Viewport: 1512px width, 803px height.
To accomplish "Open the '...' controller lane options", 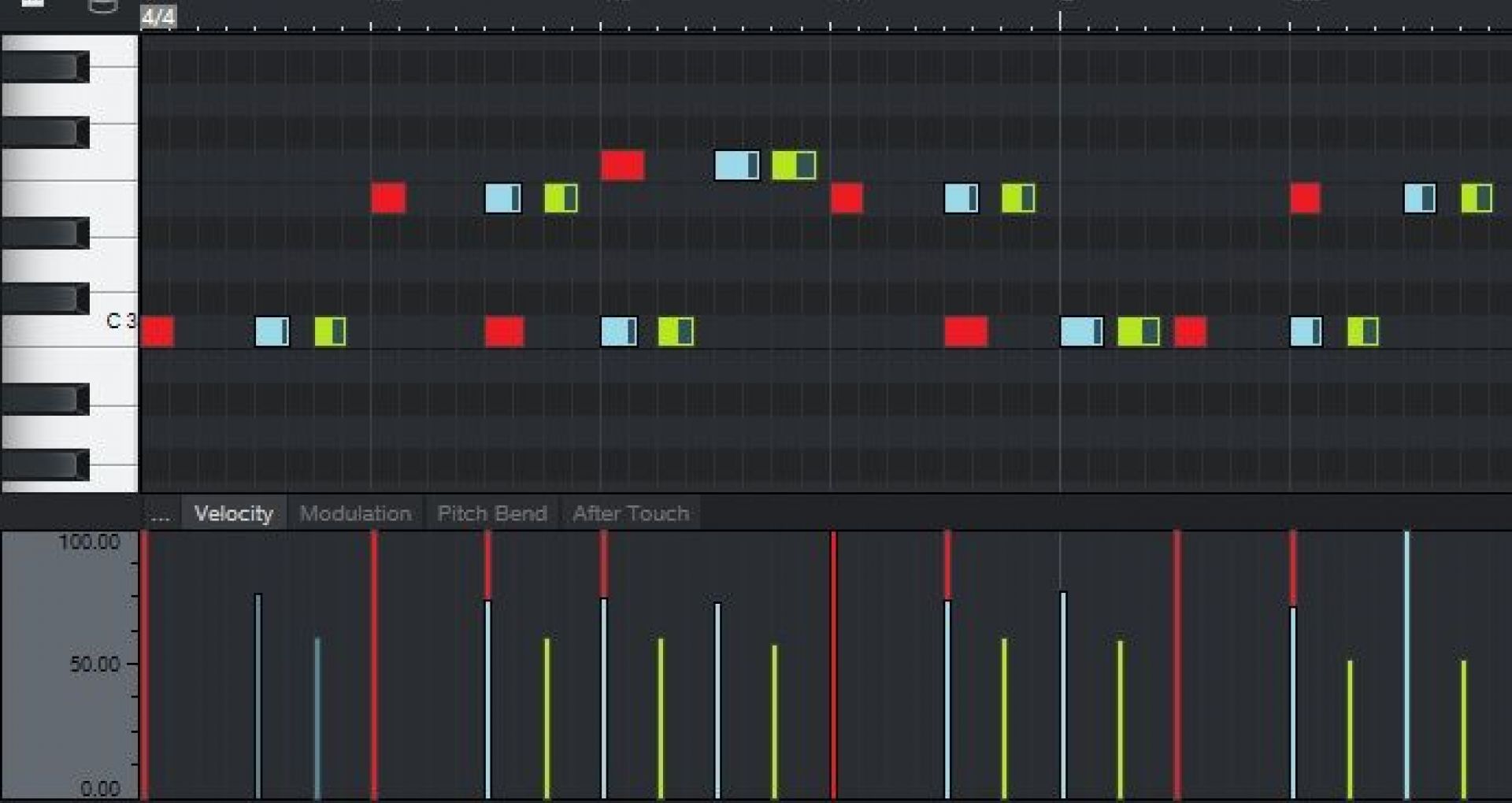I will [x=160, y=514].
